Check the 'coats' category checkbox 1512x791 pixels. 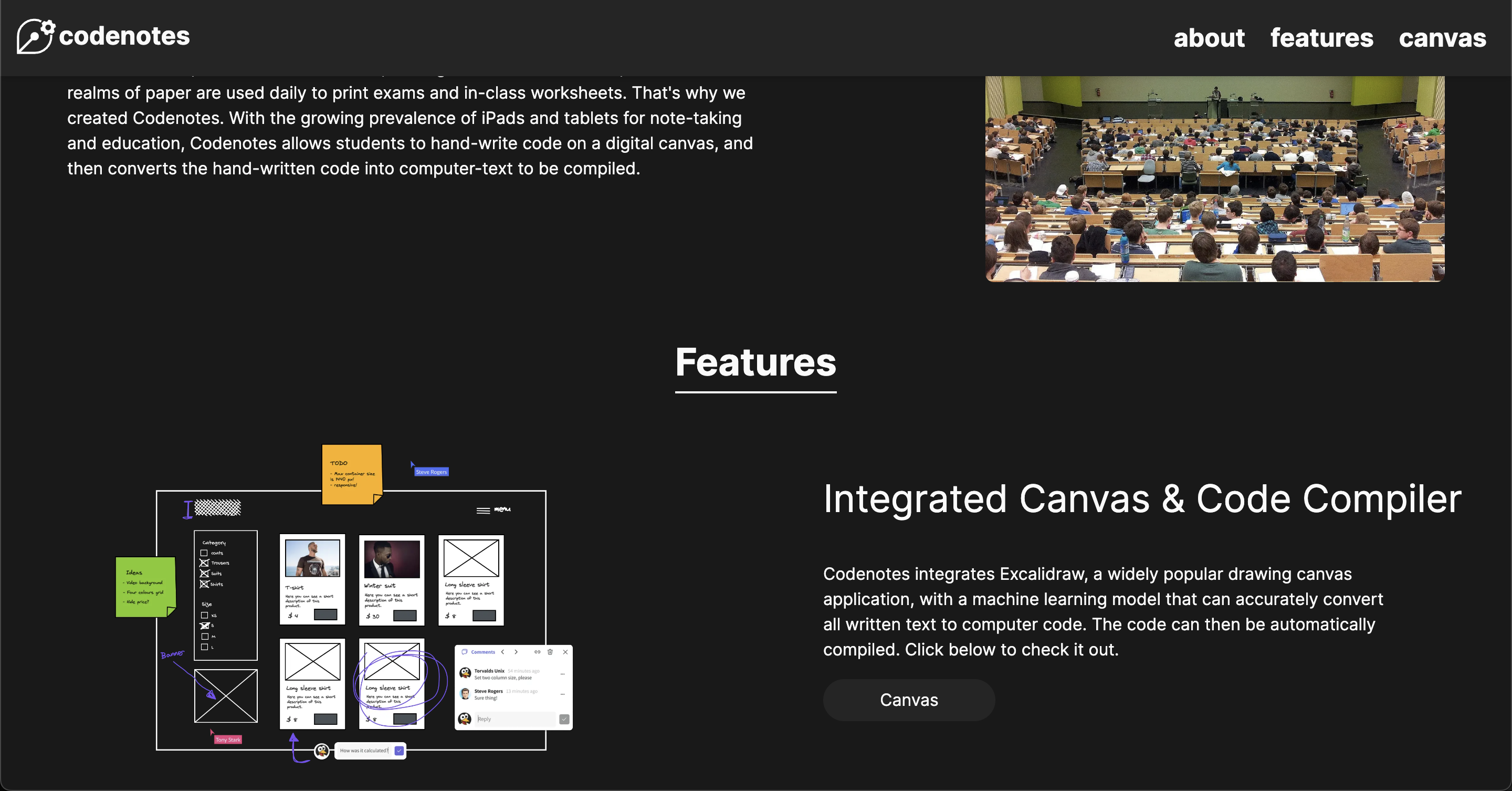click(204, 553)
